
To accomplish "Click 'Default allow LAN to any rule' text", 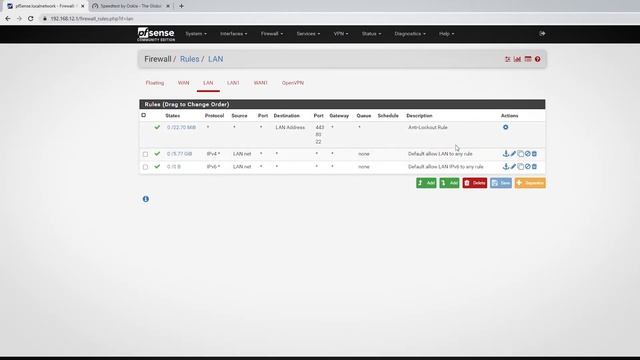I will [x=440, y=154].
